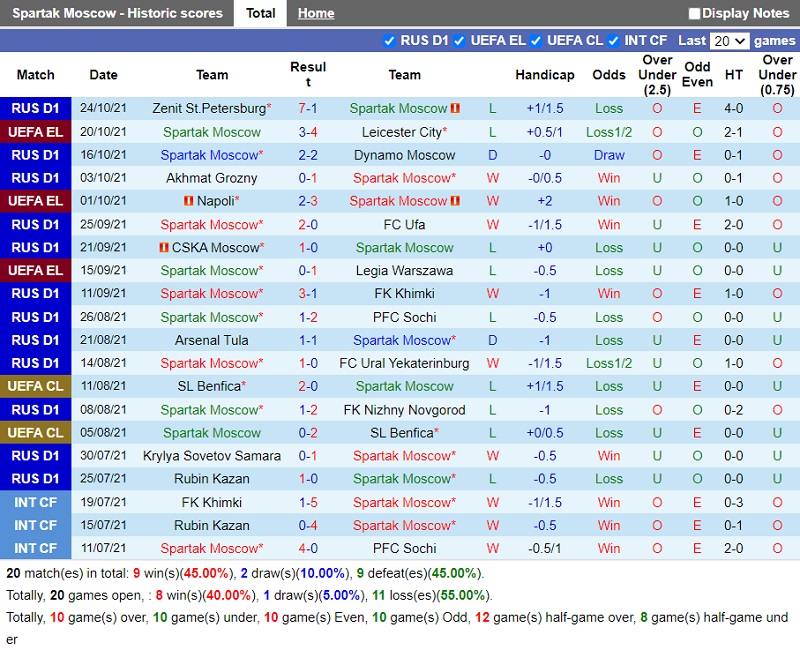
Task: Select the 7-1 result score
Action: tap(308, 108)
